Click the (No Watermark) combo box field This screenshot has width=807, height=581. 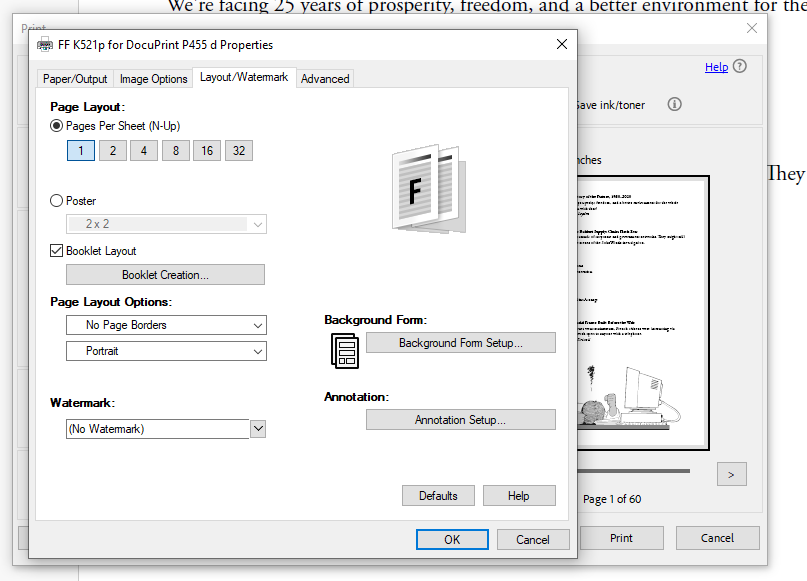click(157, 429)
